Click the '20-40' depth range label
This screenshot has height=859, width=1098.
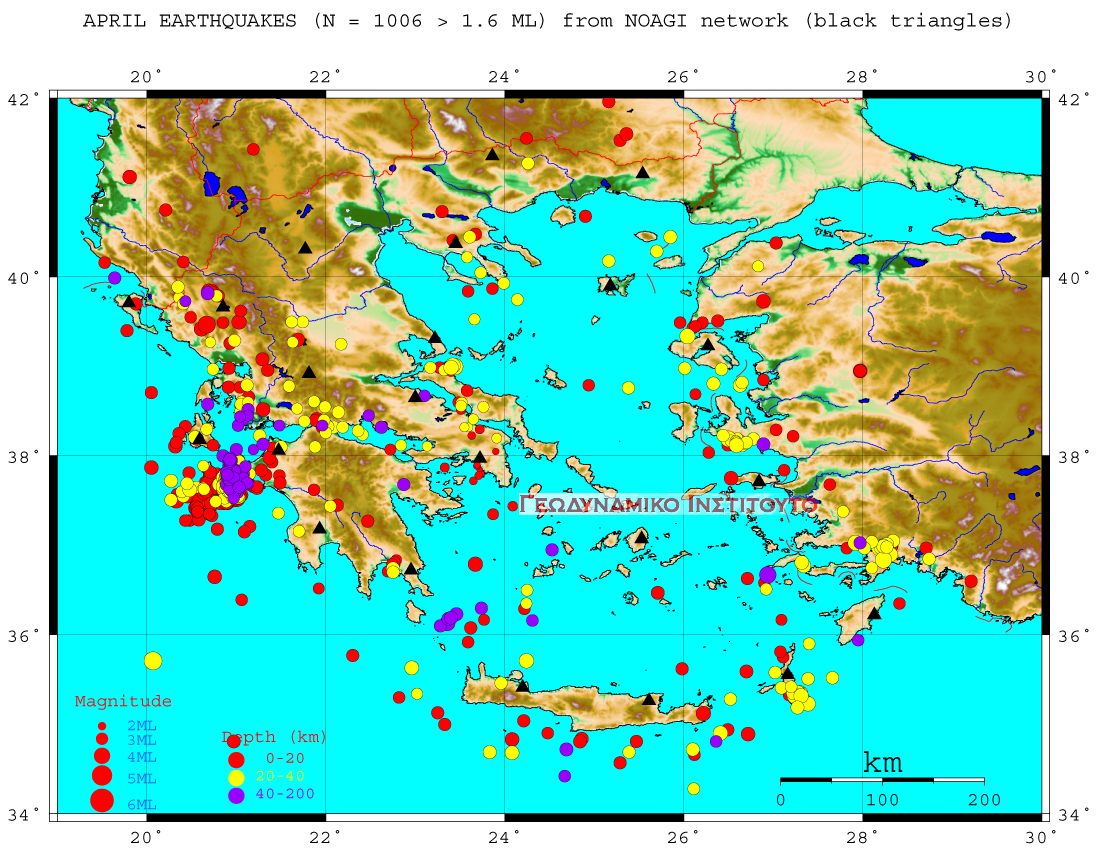[280, 776]
